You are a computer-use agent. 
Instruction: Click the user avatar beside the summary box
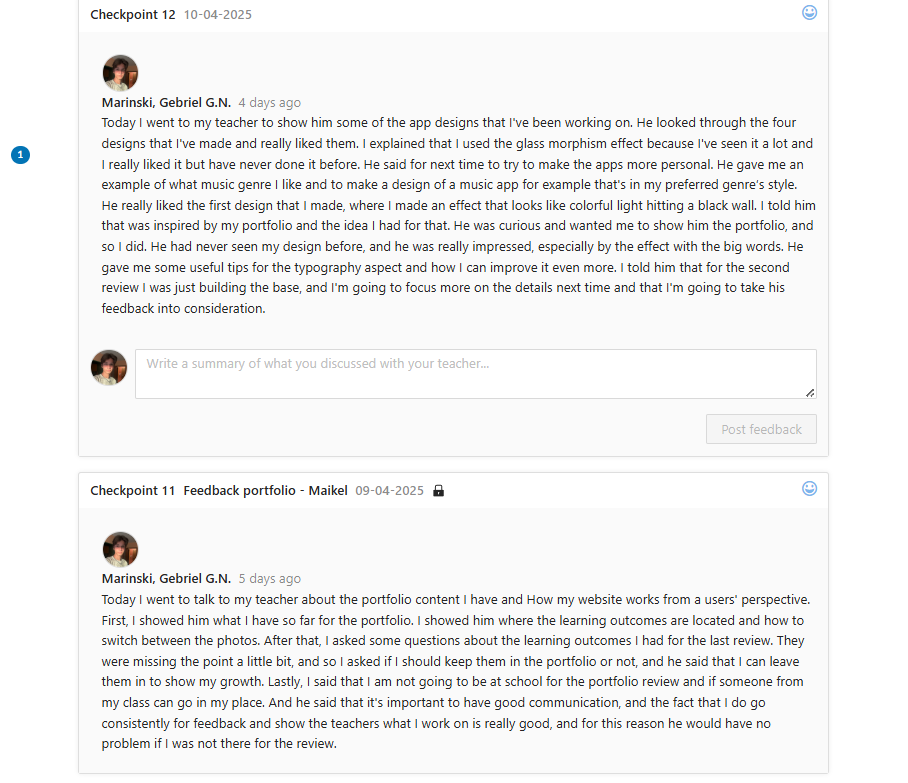click(109, 368)
